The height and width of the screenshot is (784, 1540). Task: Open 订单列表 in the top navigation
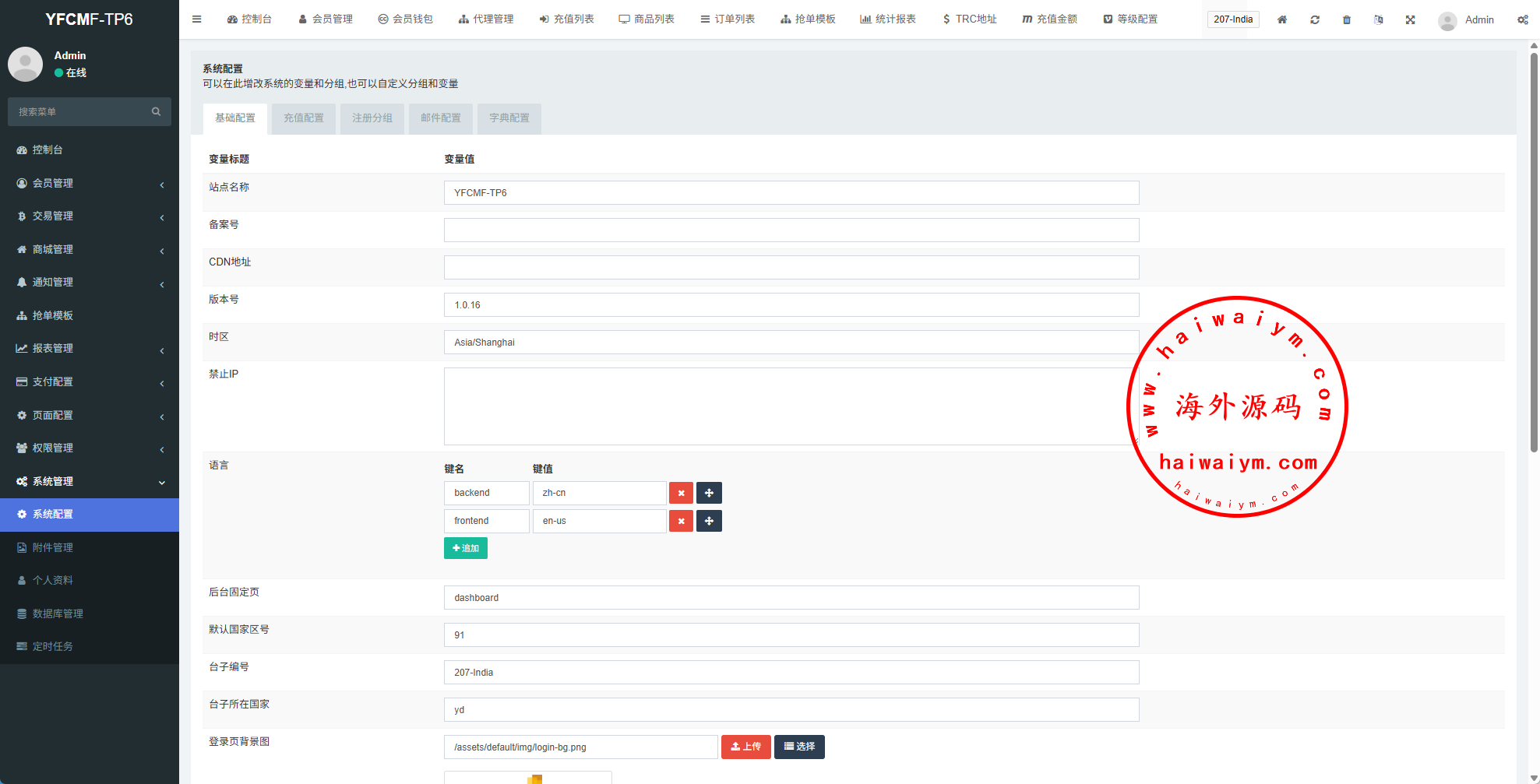click(728, 19)
